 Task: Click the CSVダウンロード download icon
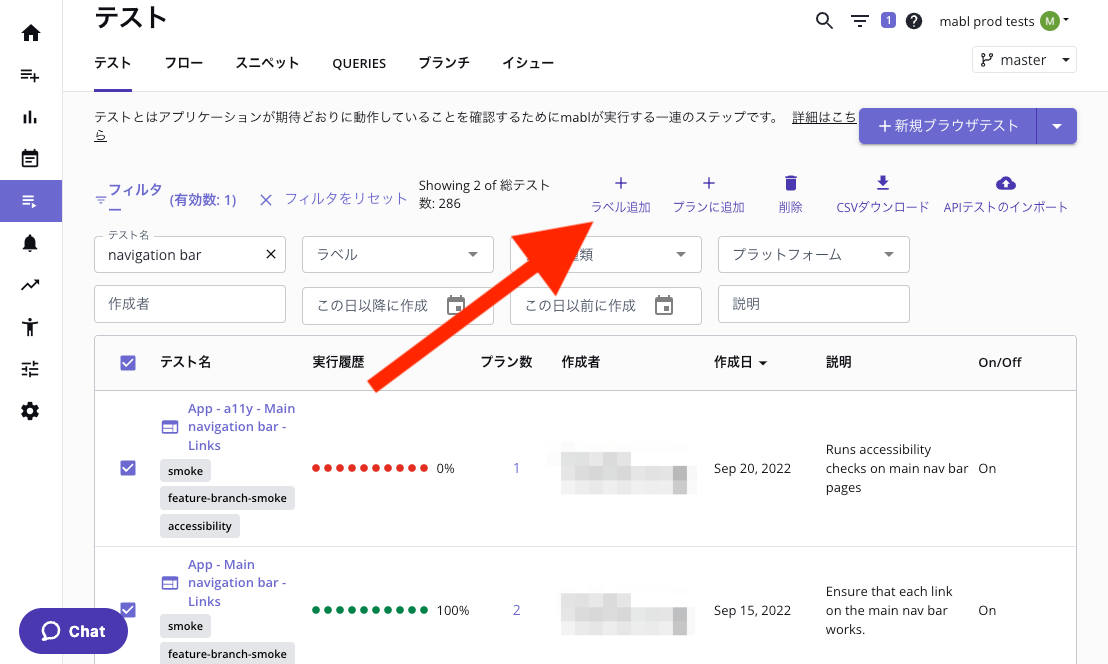click(883, 184)
